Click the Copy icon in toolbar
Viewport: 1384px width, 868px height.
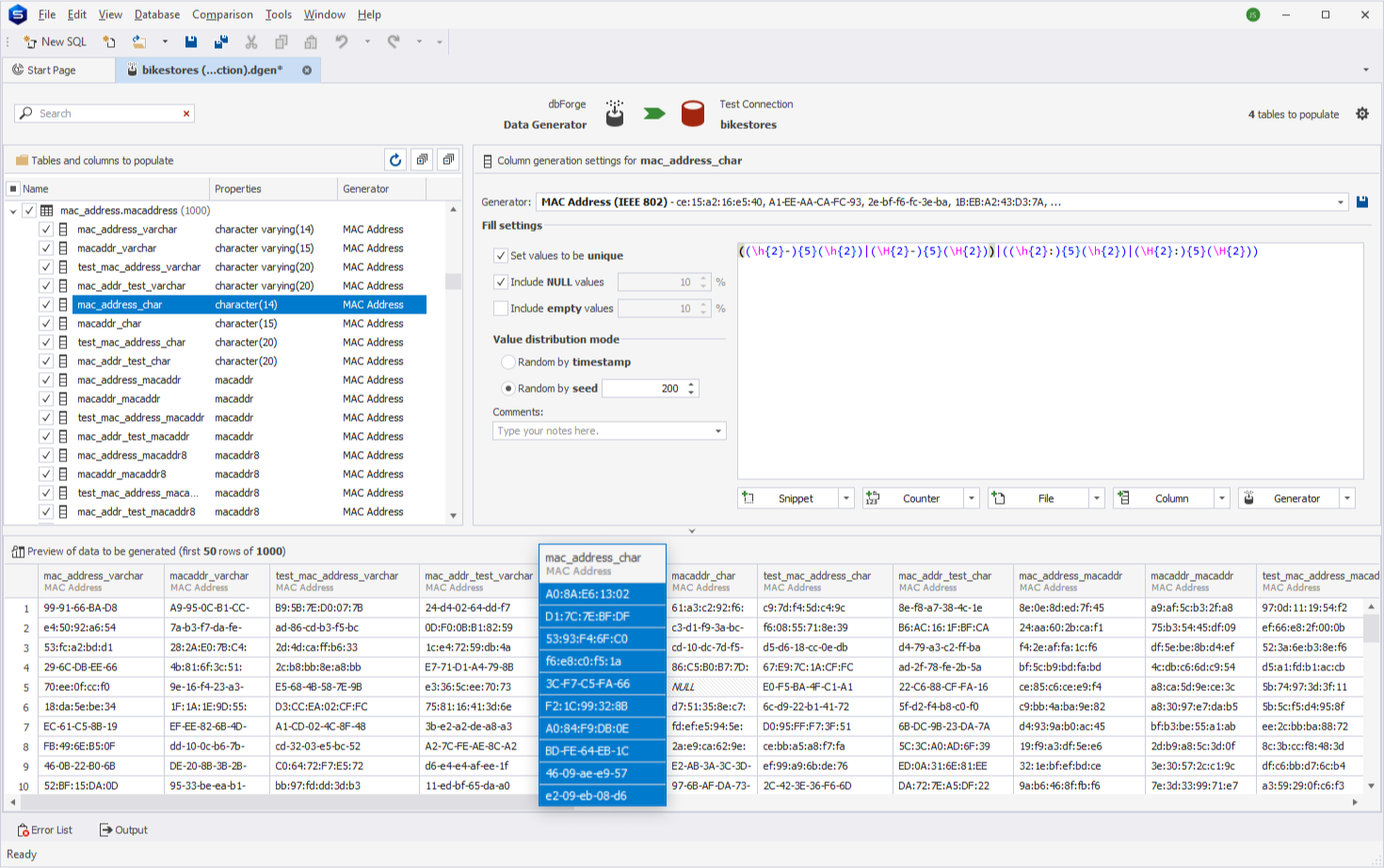281,41
